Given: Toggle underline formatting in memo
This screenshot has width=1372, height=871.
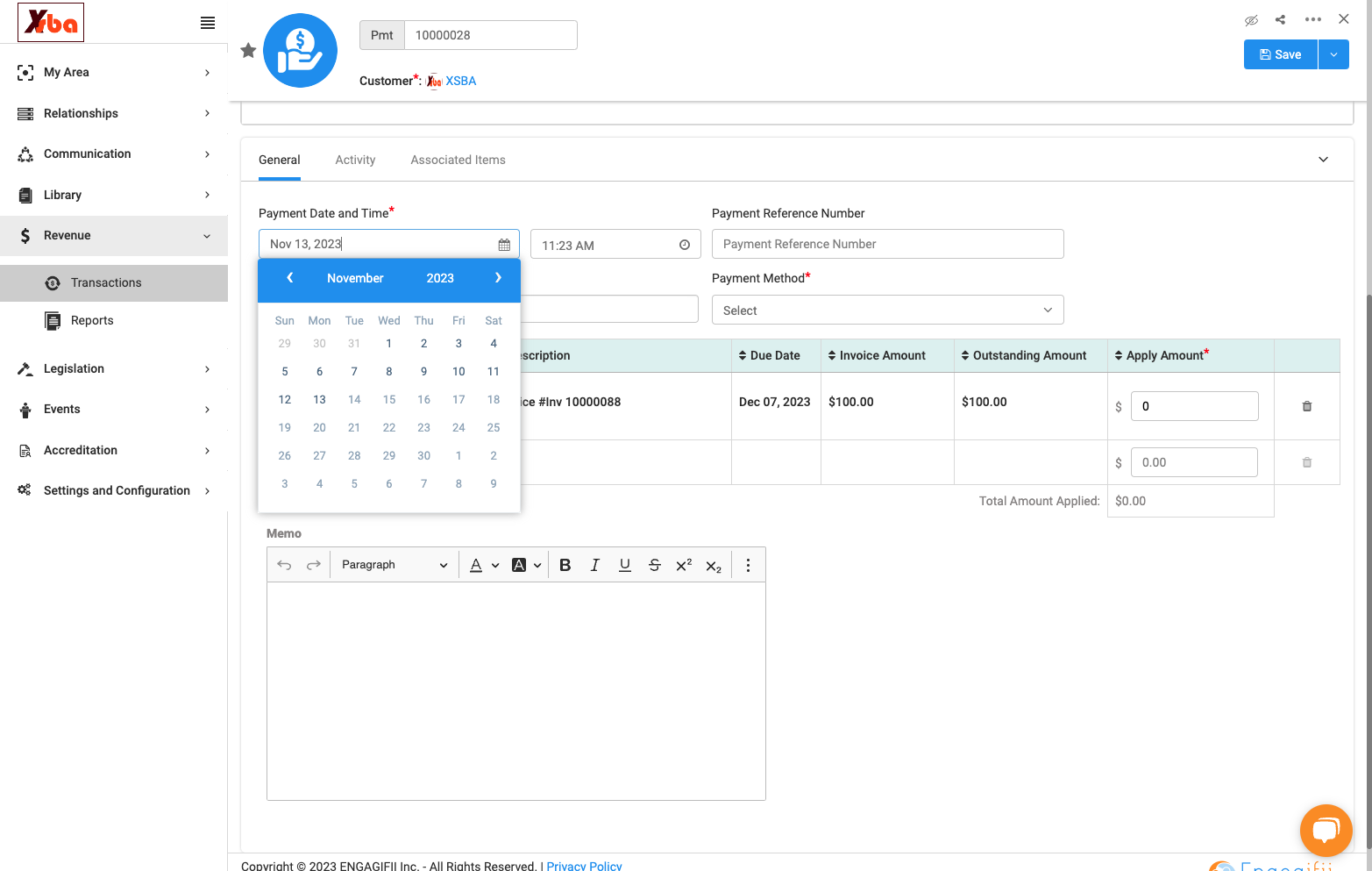Looking at the screenshot, I should [625, 565].
